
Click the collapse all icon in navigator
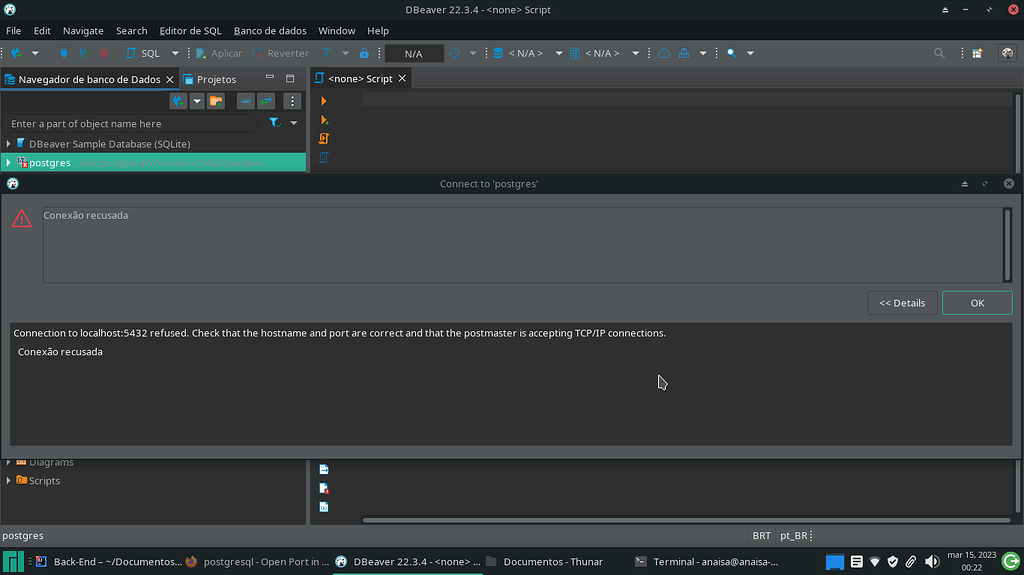(245, 101)
